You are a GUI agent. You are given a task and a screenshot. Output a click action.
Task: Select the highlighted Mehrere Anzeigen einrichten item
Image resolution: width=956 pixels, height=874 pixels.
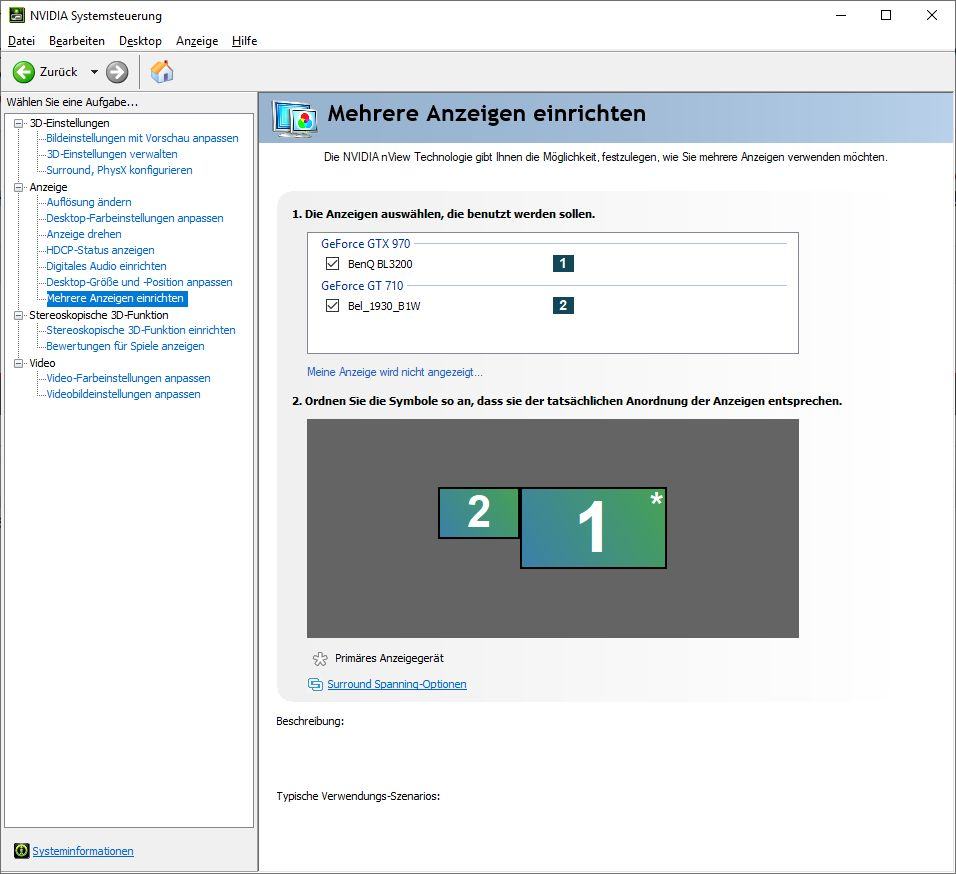click(115, 298)
